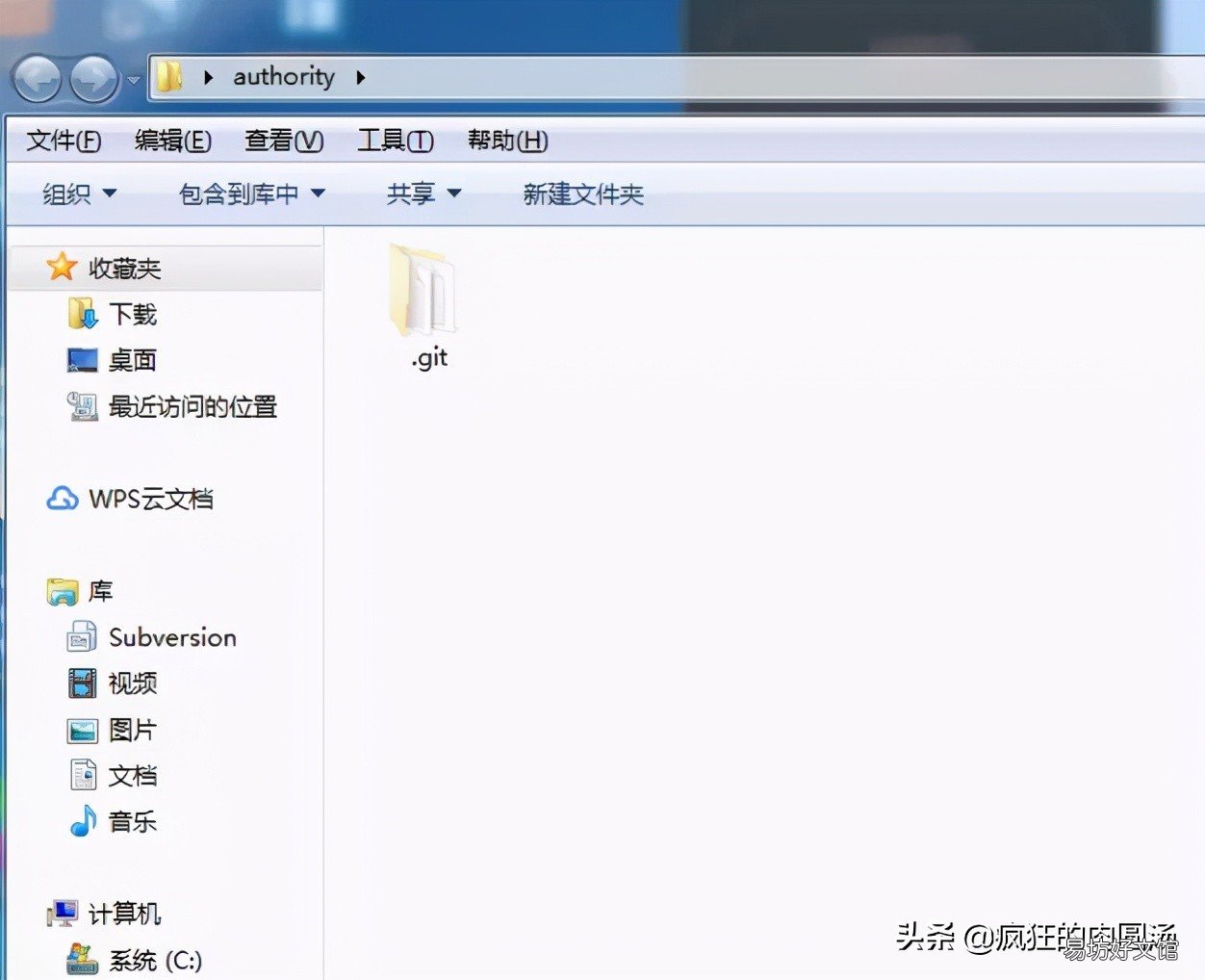
Task: Click the 音乐 music note icon
Action: pos(84,821)
